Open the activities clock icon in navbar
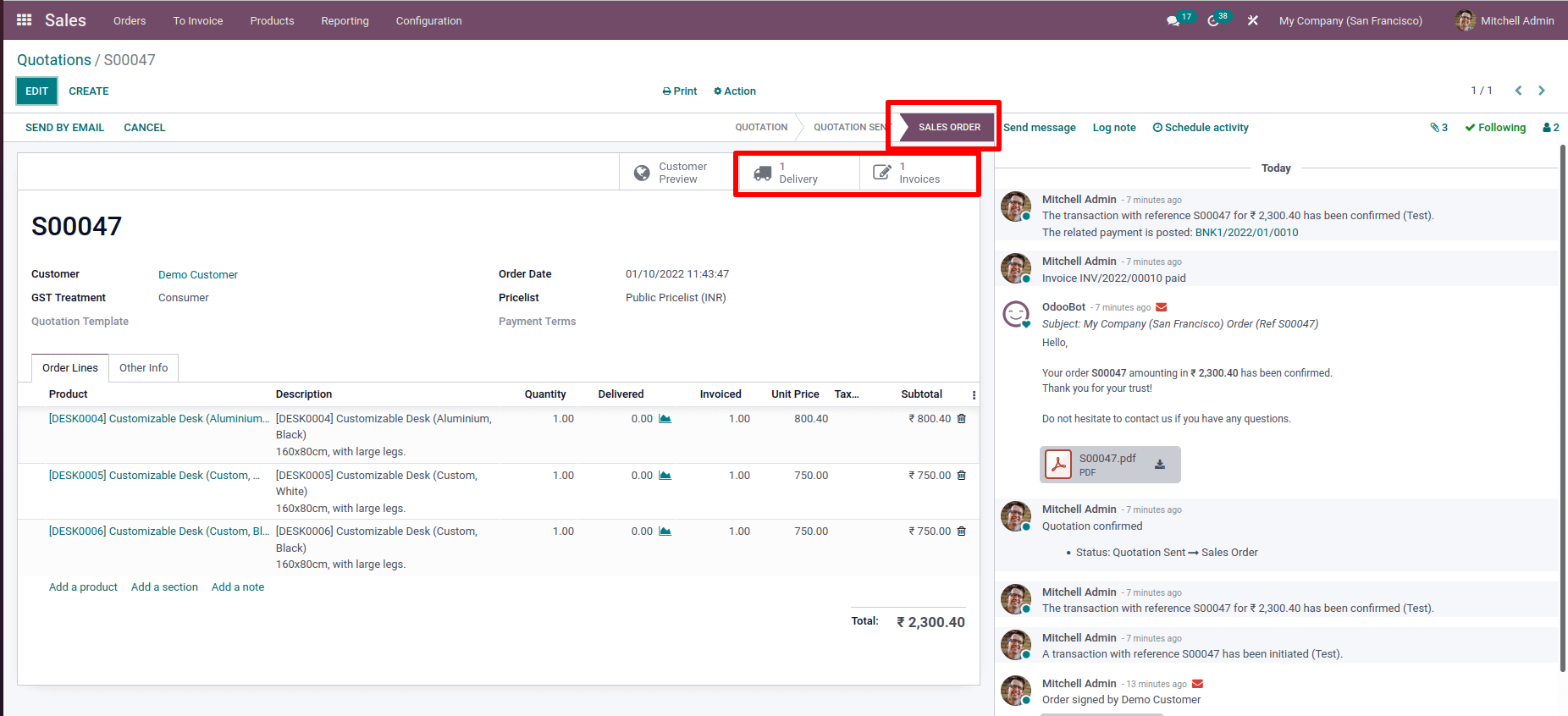This screenshot has width=1568, height=716. point(1213,21)
